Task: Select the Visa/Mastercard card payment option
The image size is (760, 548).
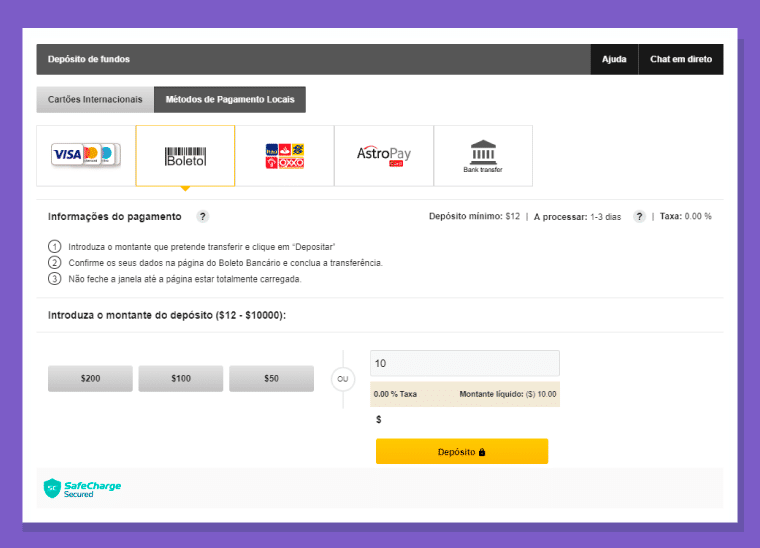Action: [x=86, y=156]
